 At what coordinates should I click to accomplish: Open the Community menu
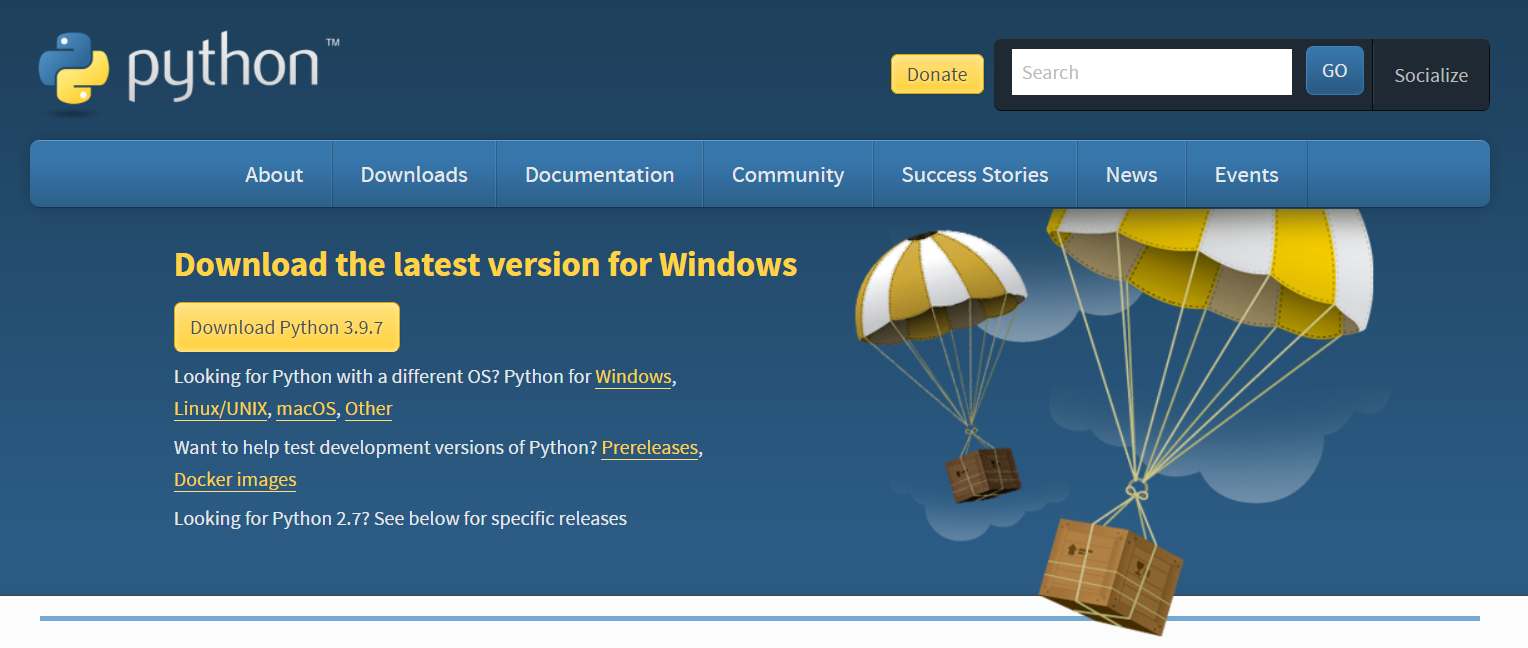tap(788, 174)
